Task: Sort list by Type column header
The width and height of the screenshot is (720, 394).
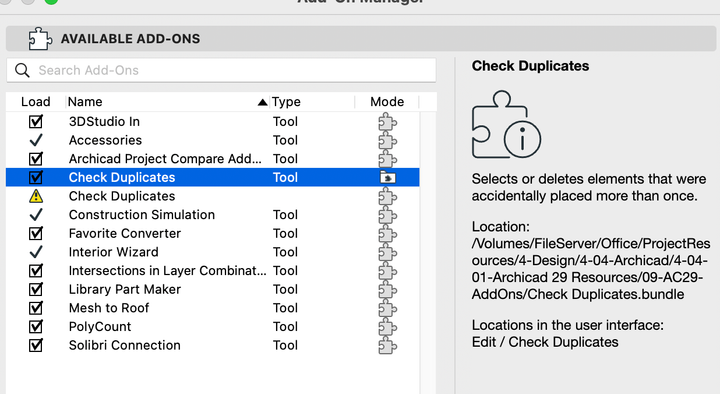Action: (312, 101)
